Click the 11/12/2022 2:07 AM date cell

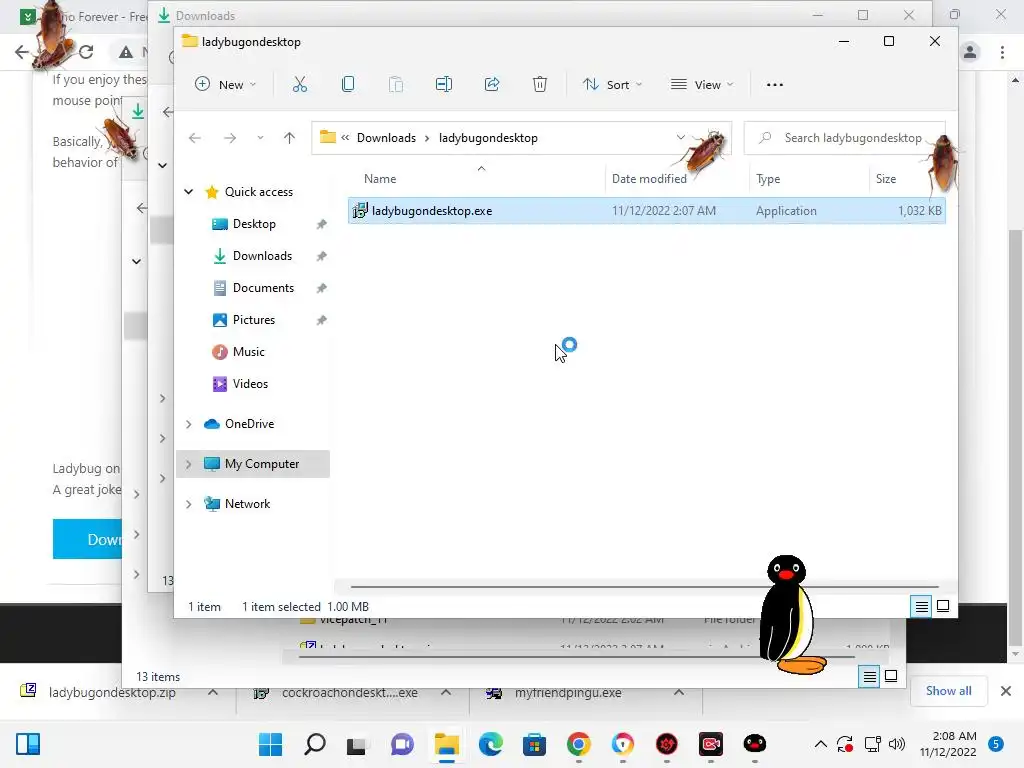tap(664, 211)
